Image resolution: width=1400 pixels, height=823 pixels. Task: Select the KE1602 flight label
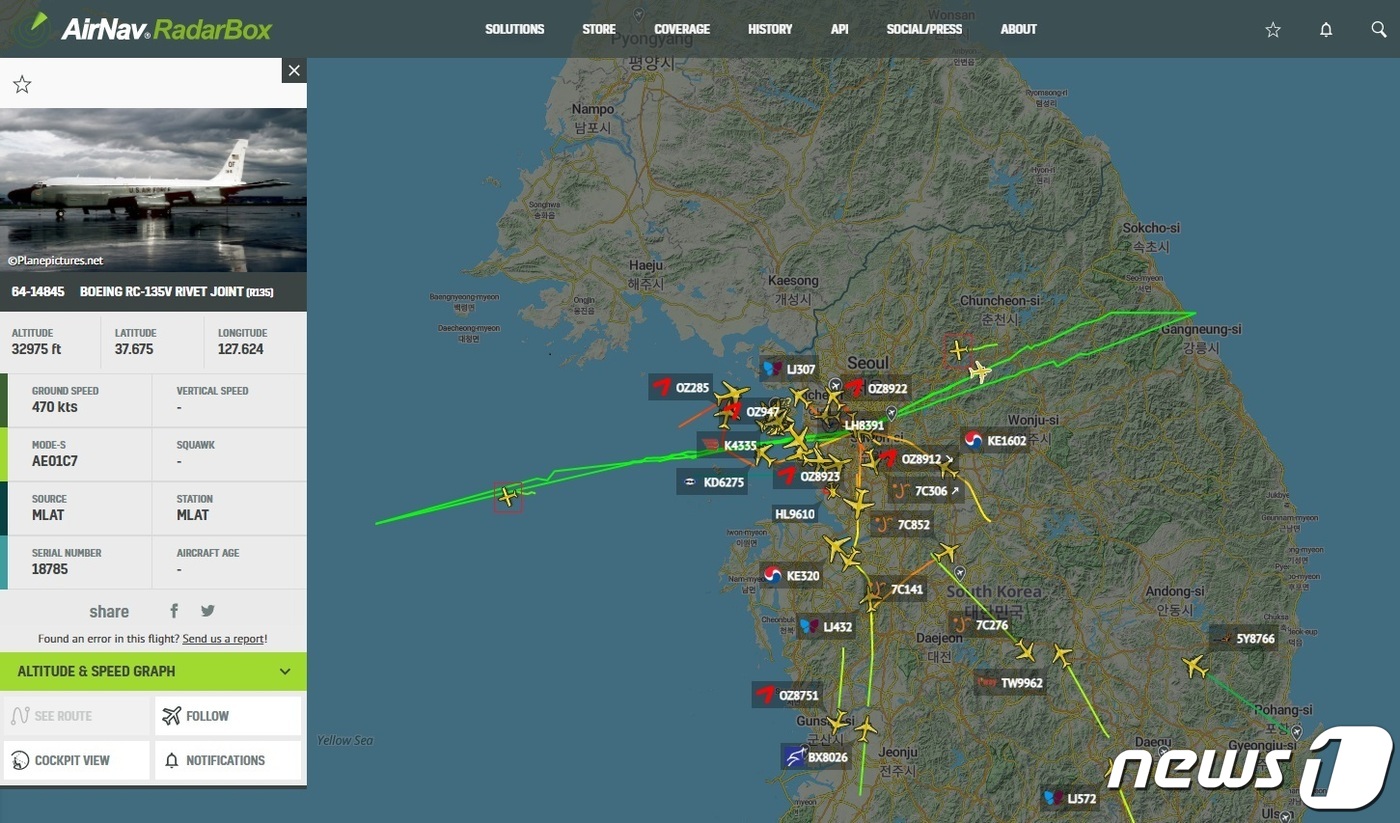pos(995,440)
